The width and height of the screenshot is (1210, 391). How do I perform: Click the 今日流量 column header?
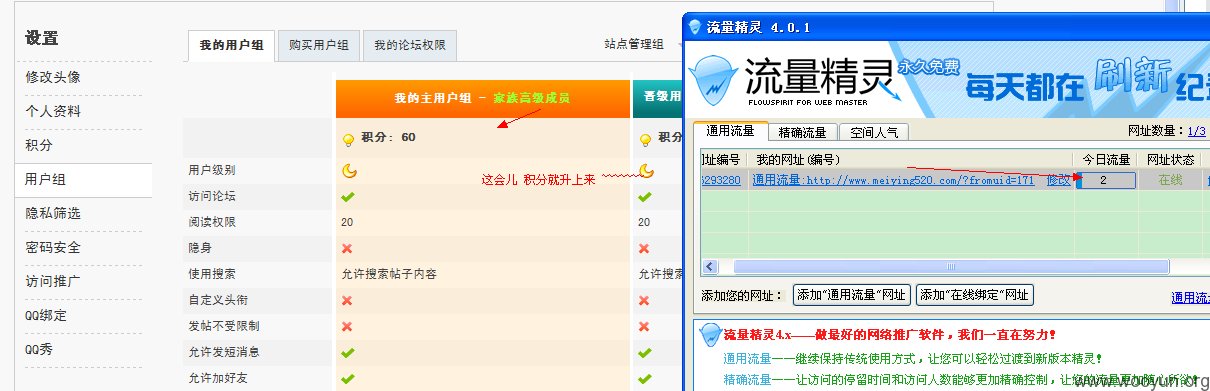[1106, 159]
